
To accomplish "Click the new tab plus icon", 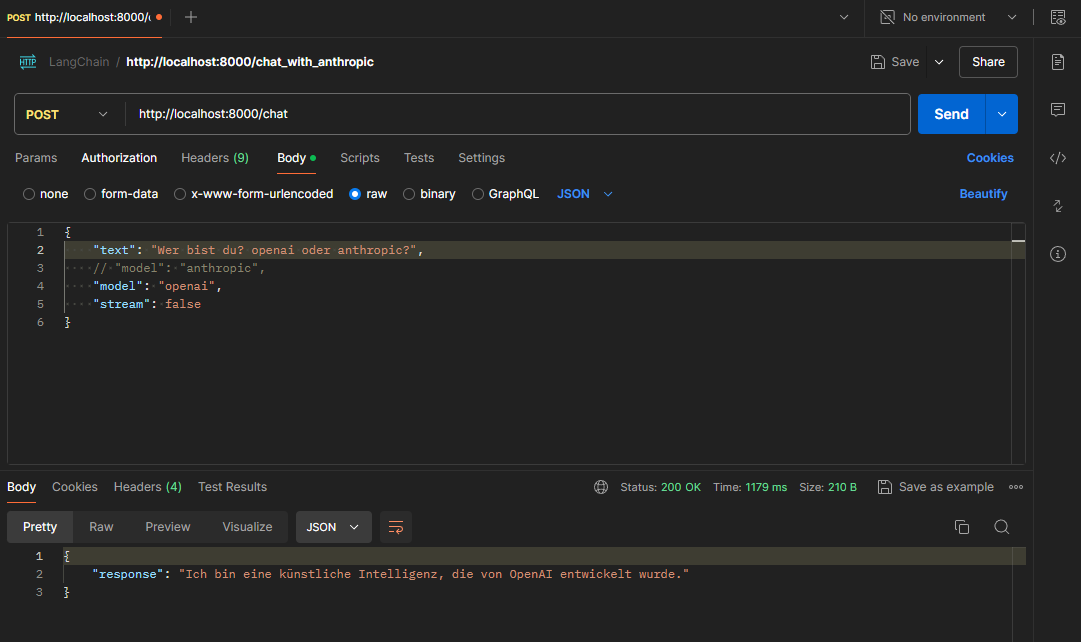I will pyautogui.click(x=191, y=17).
